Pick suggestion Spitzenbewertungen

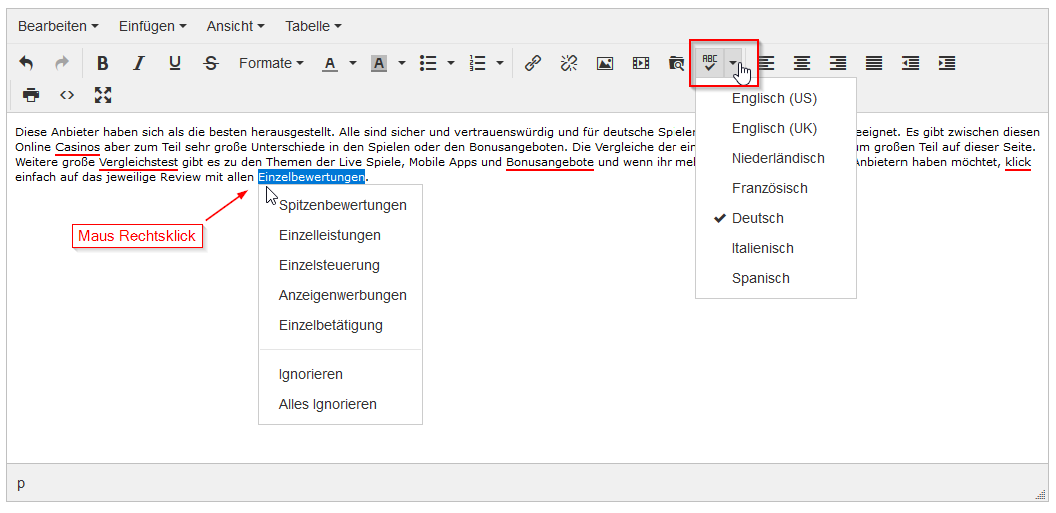tap(341, 205)
